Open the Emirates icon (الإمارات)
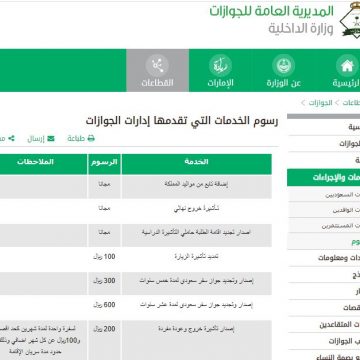The image size is (360, 360). (x=220, y=66)
